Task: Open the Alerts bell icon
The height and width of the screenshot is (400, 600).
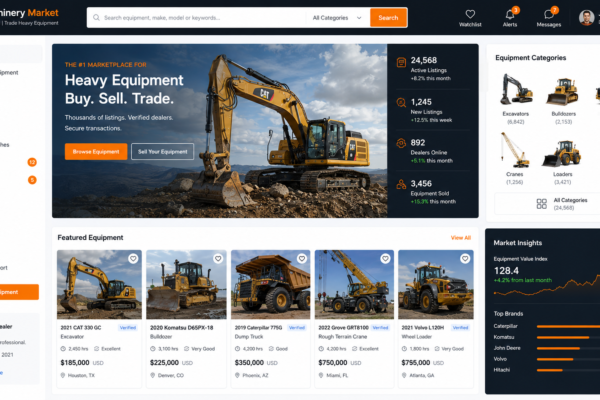Action: [509, 15]
